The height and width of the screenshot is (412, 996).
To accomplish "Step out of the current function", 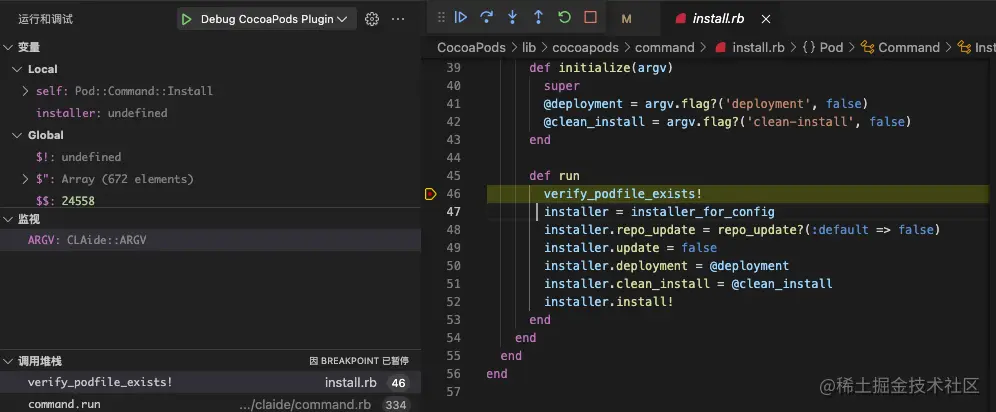I will point(538,18).
